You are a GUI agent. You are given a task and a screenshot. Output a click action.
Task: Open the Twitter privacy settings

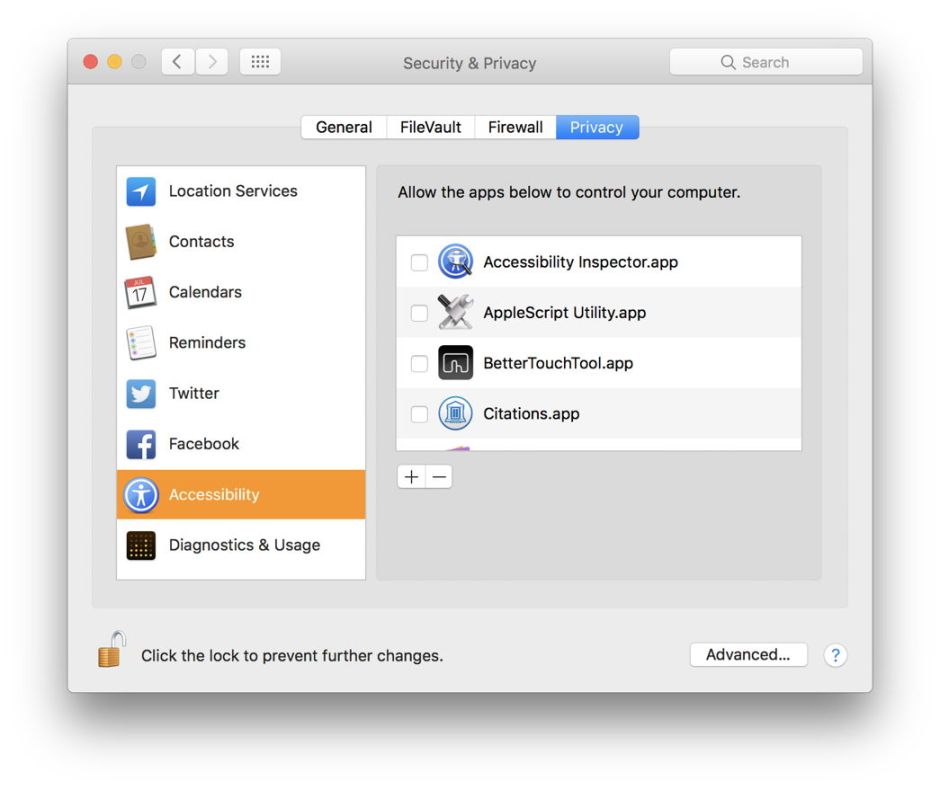coord(141,393)
